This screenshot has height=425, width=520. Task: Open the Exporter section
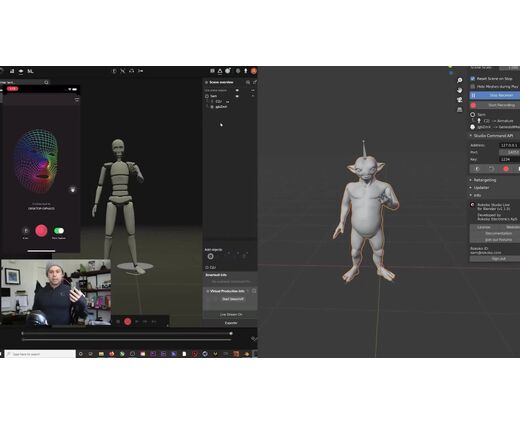coord(230,323)
